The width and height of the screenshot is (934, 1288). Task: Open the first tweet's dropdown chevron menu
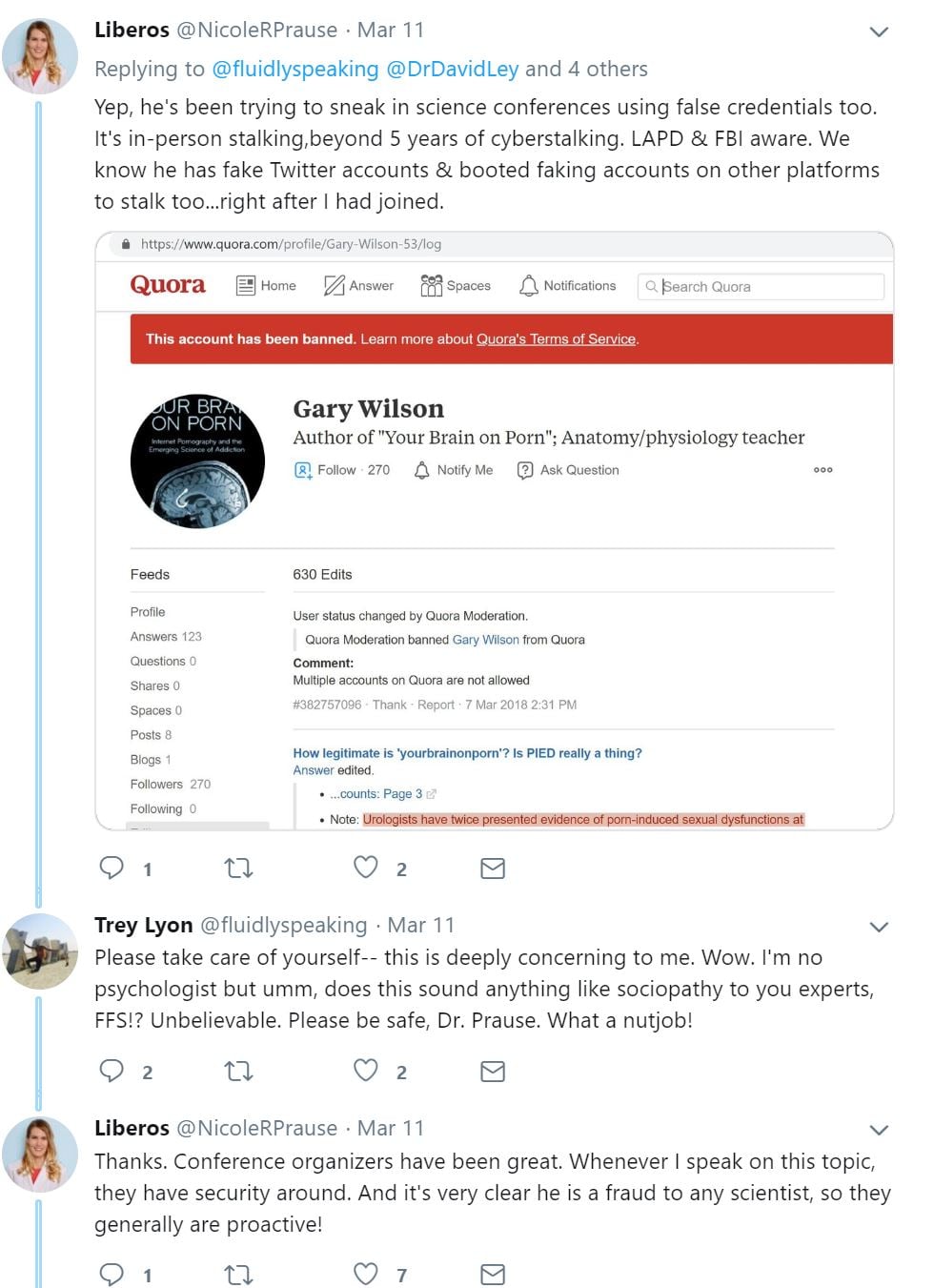[x=879, y=32]
